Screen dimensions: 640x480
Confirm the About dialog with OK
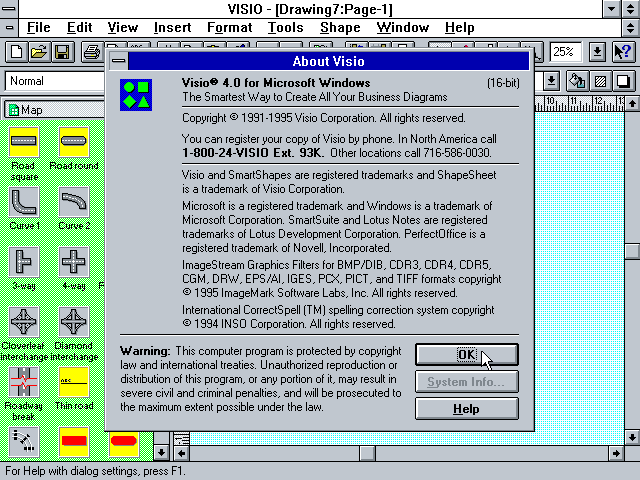pyautogui.click(x=467, y=354)
